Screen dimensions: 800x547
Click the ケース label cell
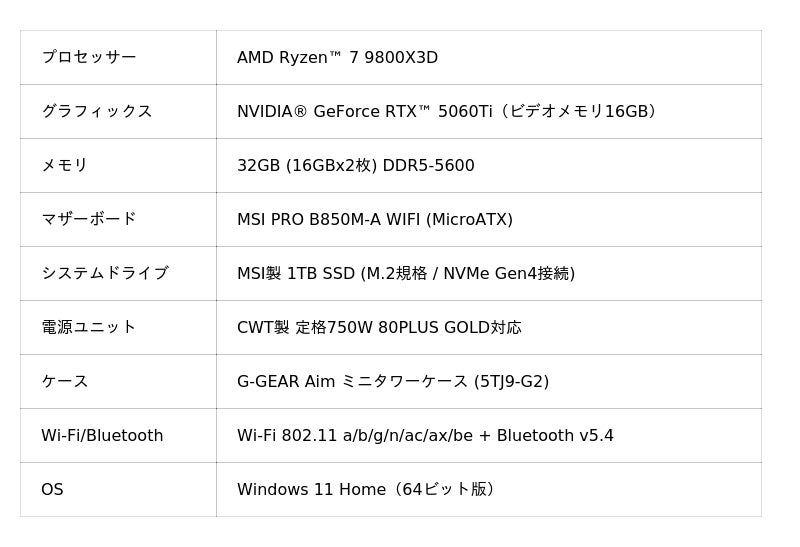[64, 382]
